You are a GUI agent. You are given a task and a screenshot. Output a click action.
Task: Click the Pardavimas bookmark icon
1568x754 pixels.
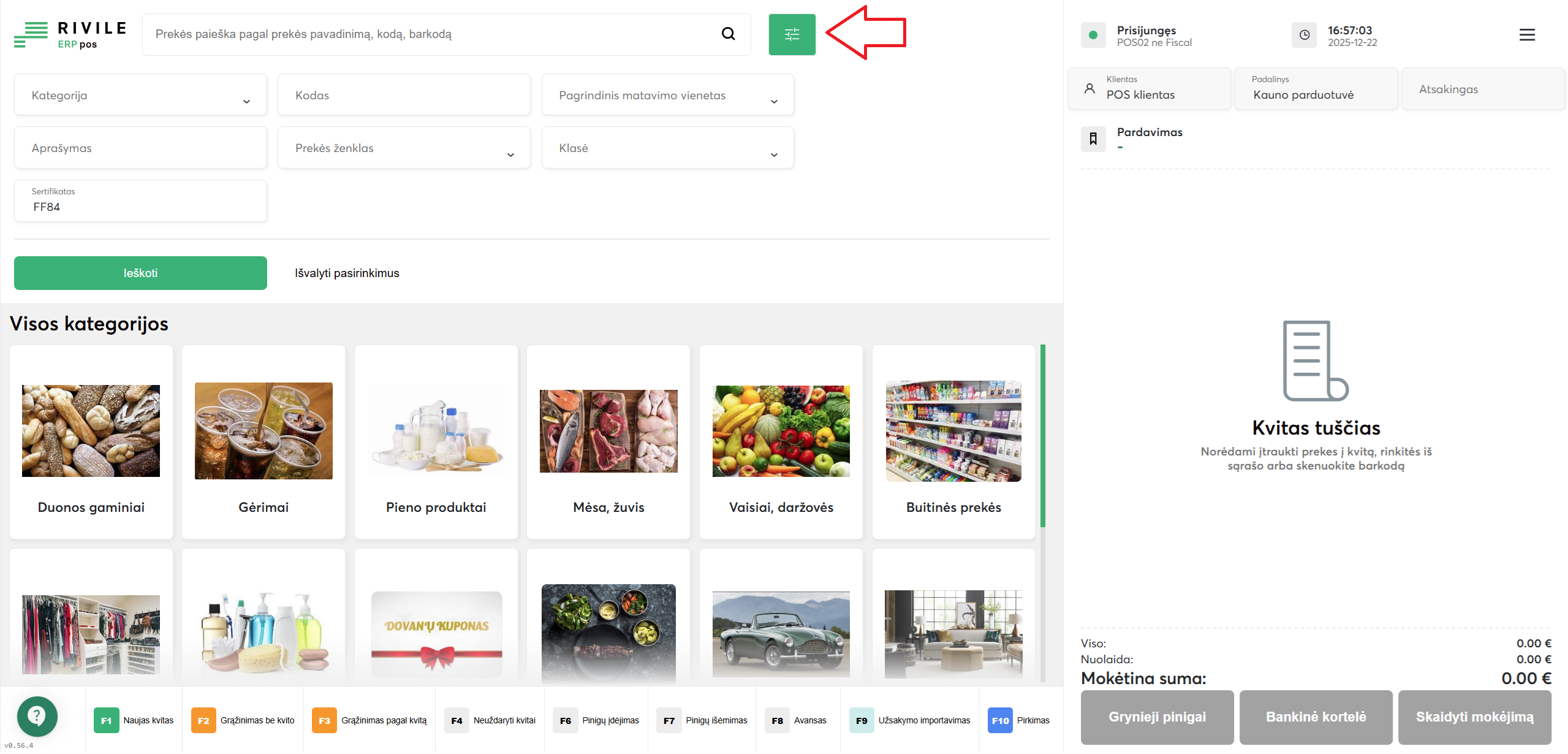point(1093,139)
